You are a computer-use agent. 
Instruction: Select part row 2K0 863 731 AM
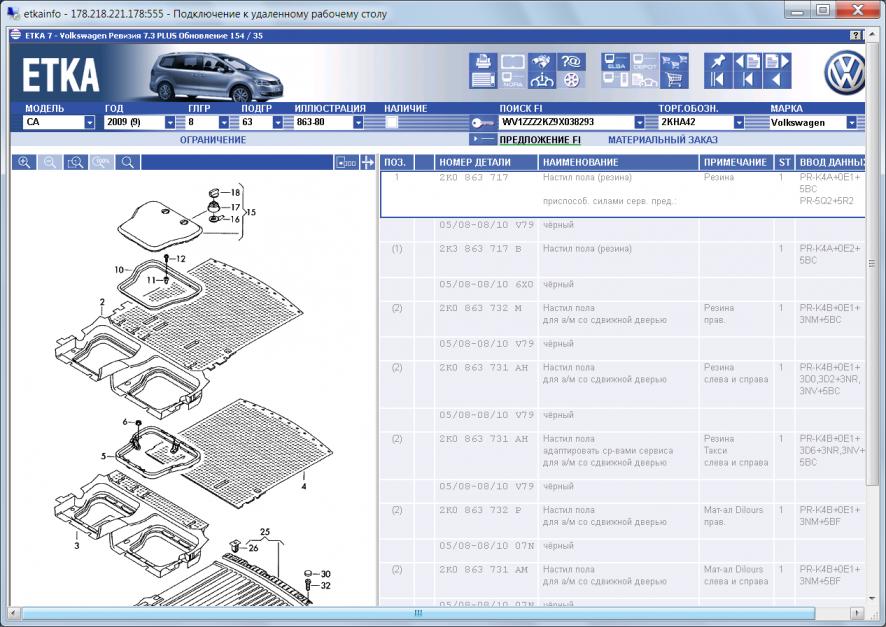pyautogui.click(x=623, y=581)
